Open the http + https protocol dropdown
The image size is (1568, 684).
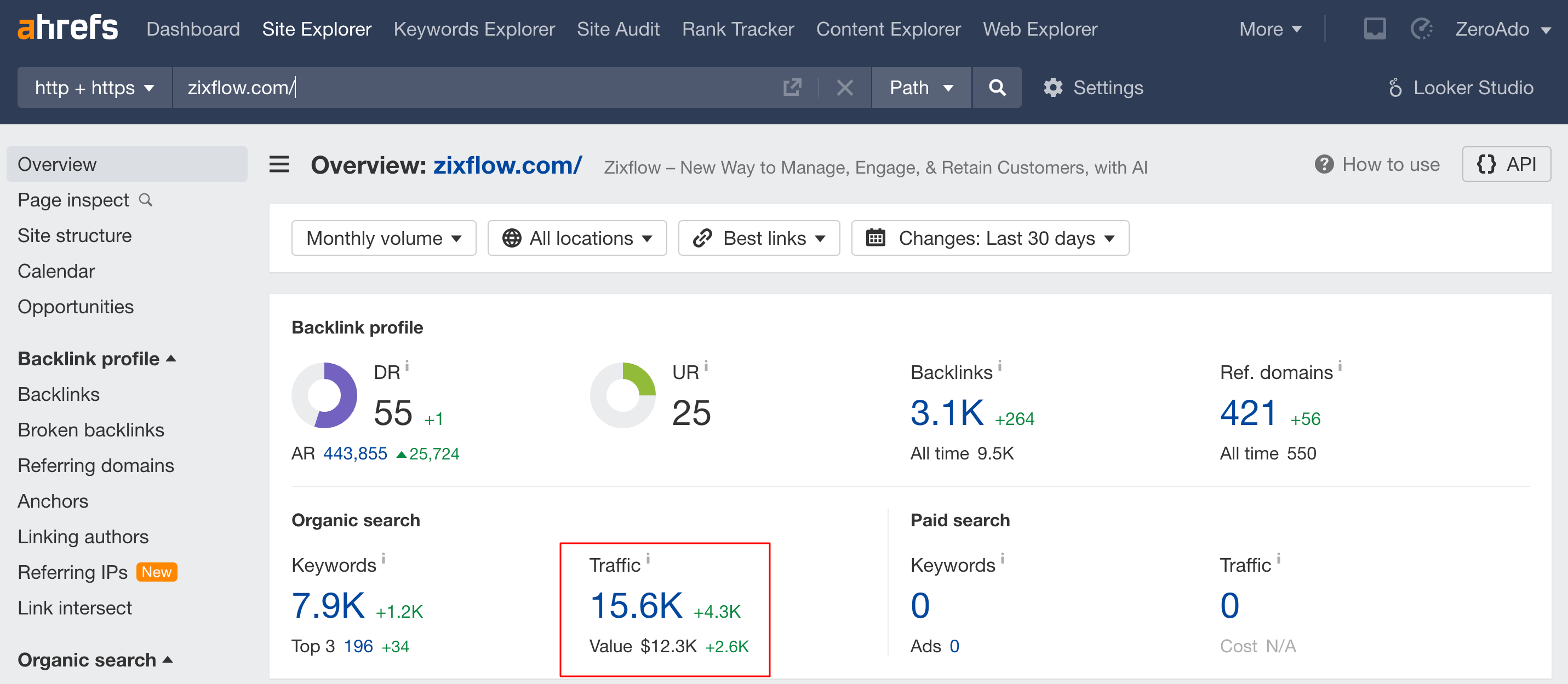95,88
